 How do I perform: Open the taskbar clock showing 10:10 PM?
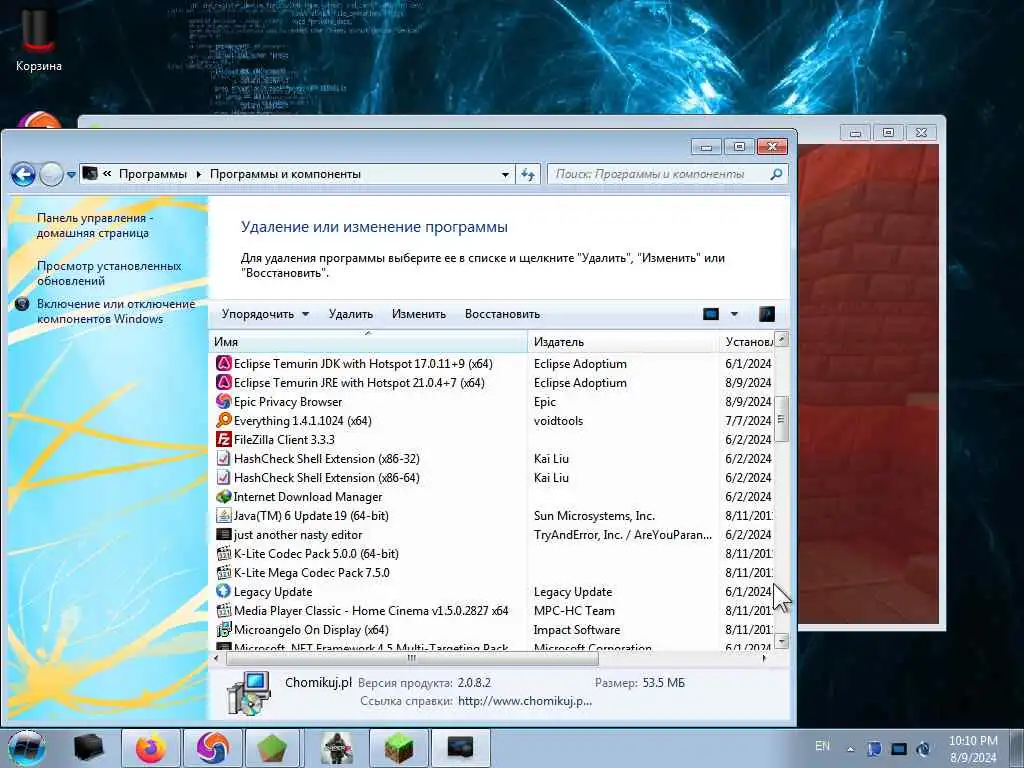coord(973,749)
